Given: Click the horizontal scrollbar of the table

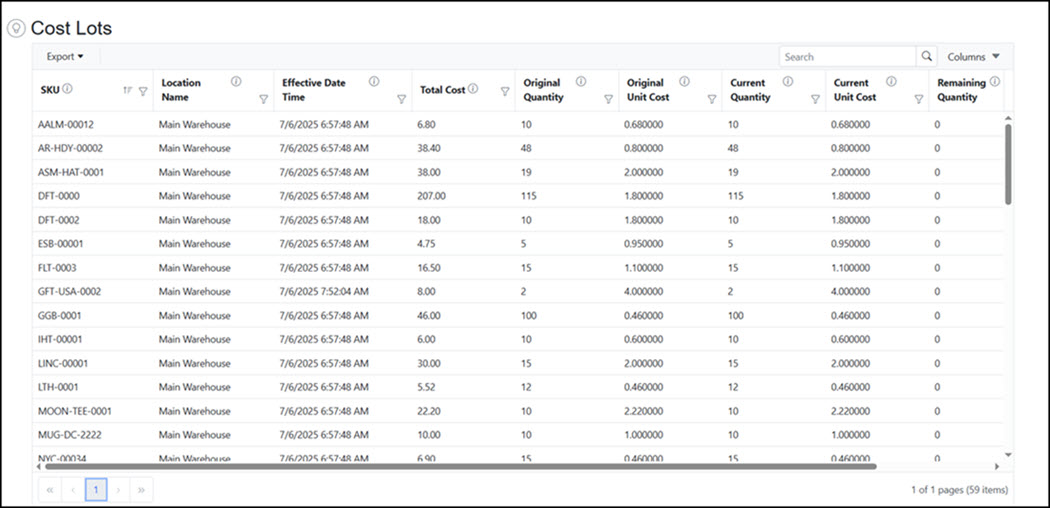Looking at the screenshot, I should pos(460,466).
